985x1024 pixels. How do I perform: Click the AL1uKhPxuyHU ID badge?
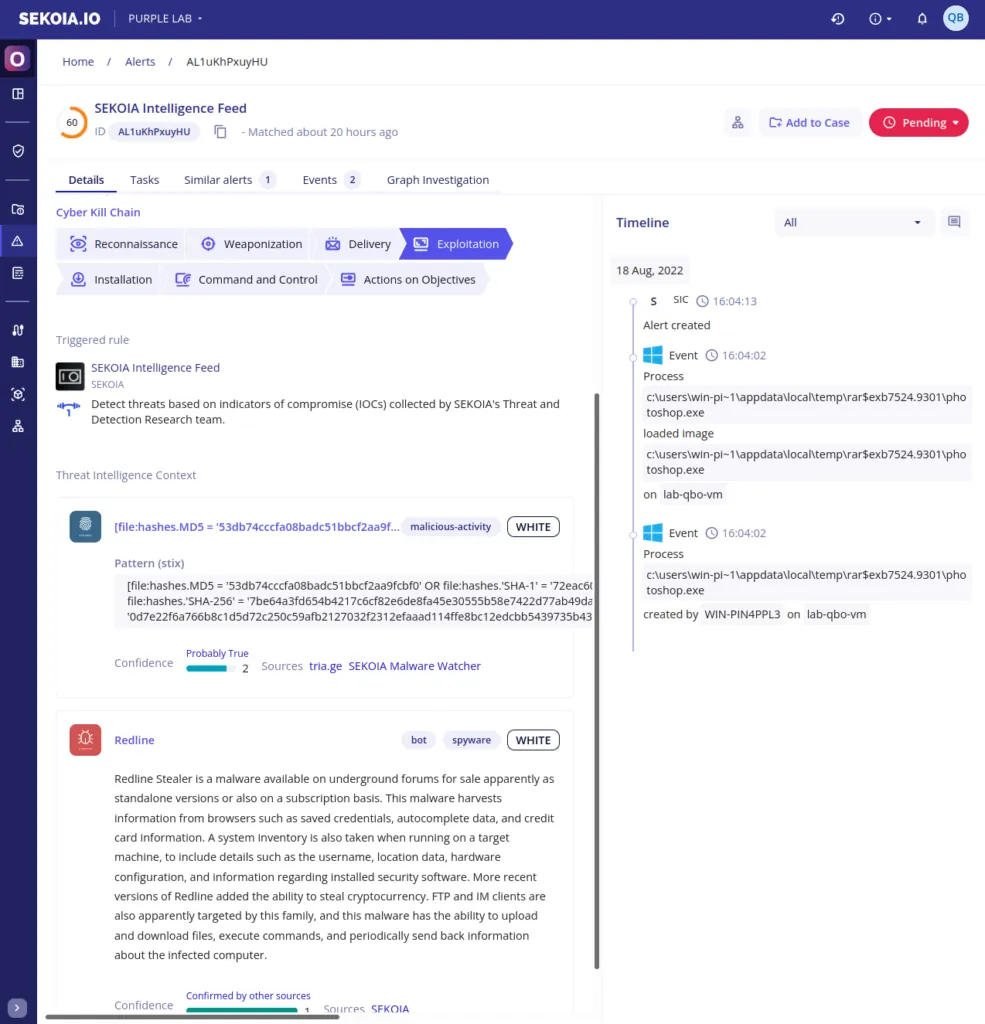[154, 132]
